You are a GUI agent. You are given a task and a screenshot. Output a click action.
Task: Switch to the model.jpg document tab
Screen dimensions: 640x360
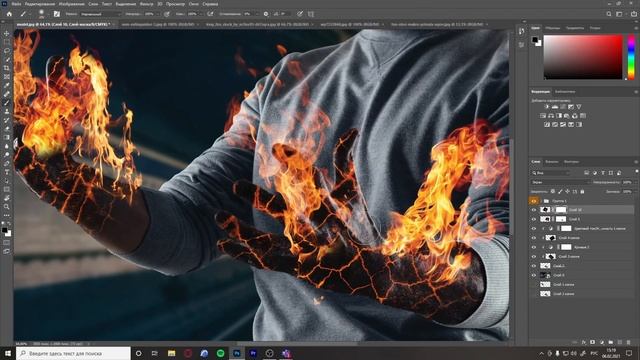point(63,24)
